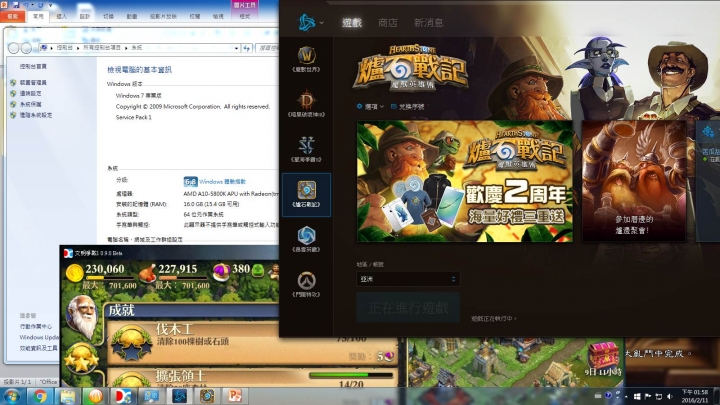Image resolution: width=720 pixels, height=405 pixels.
Task: Open Google Chrome from the taskbar
Action: coord(39,396)
